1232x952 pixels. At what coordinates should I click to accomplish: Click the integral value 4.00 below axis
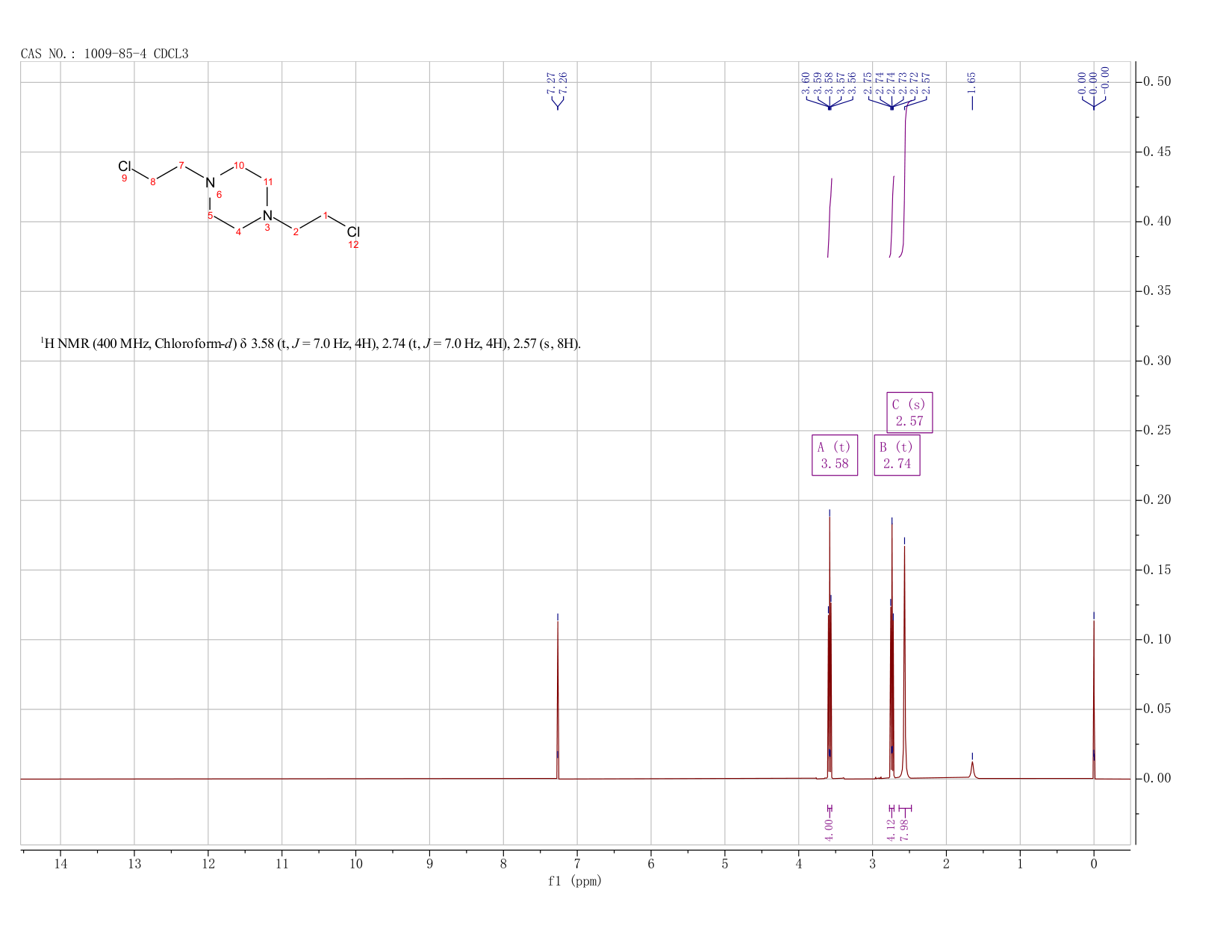(x=830, y=830)
